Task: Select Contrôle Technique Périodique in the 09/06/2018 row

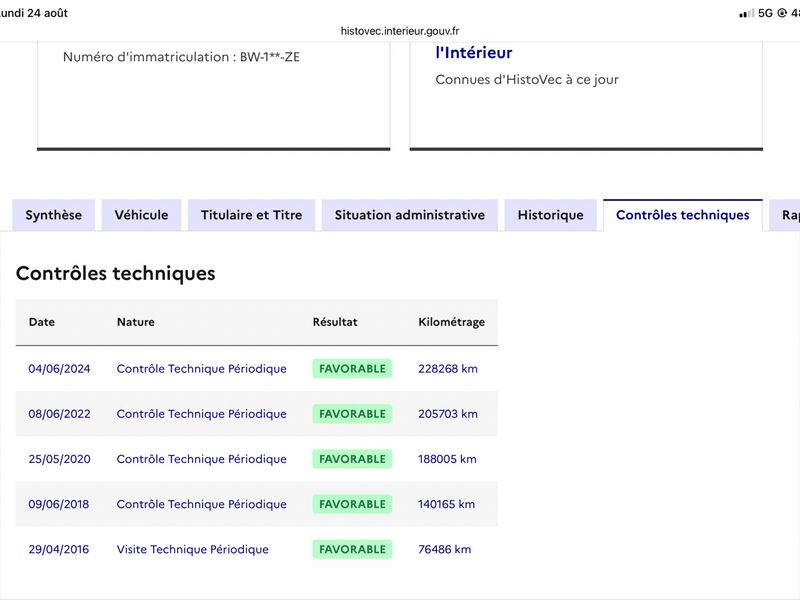Action: pos(202,504)
